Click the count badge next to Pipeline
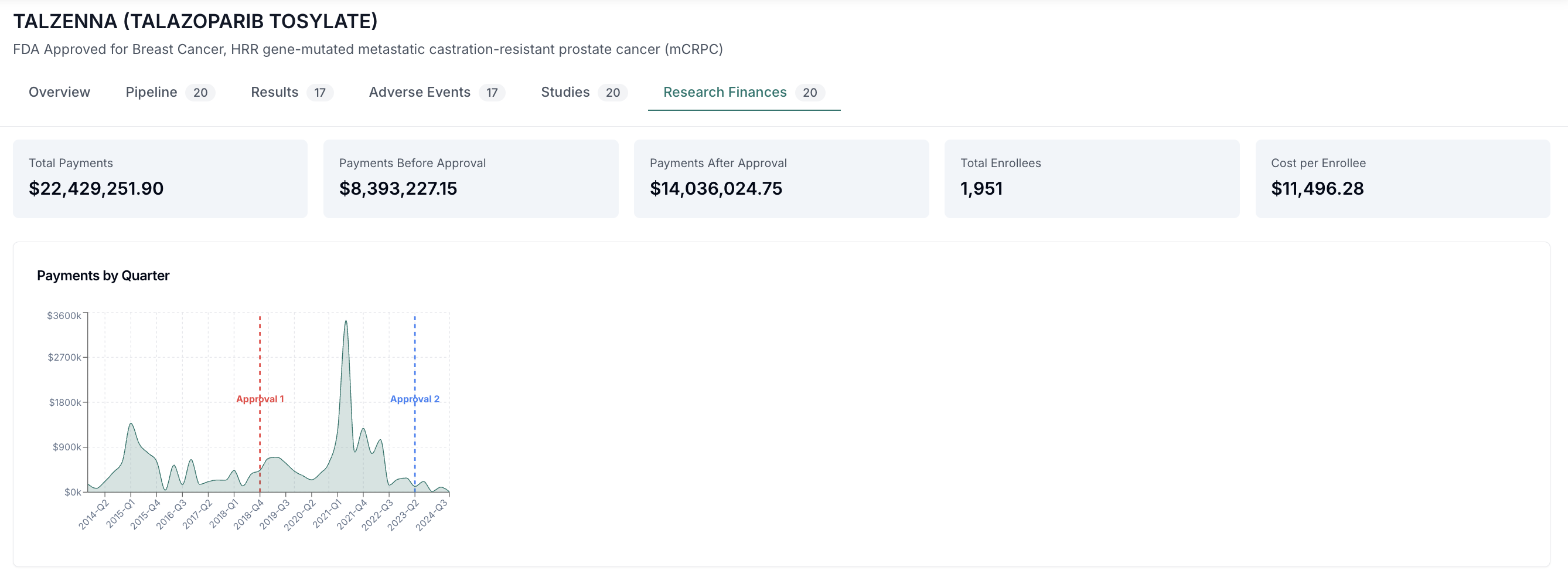The height and width of the screenshot is (570, 1568). [x=201, y=93]
